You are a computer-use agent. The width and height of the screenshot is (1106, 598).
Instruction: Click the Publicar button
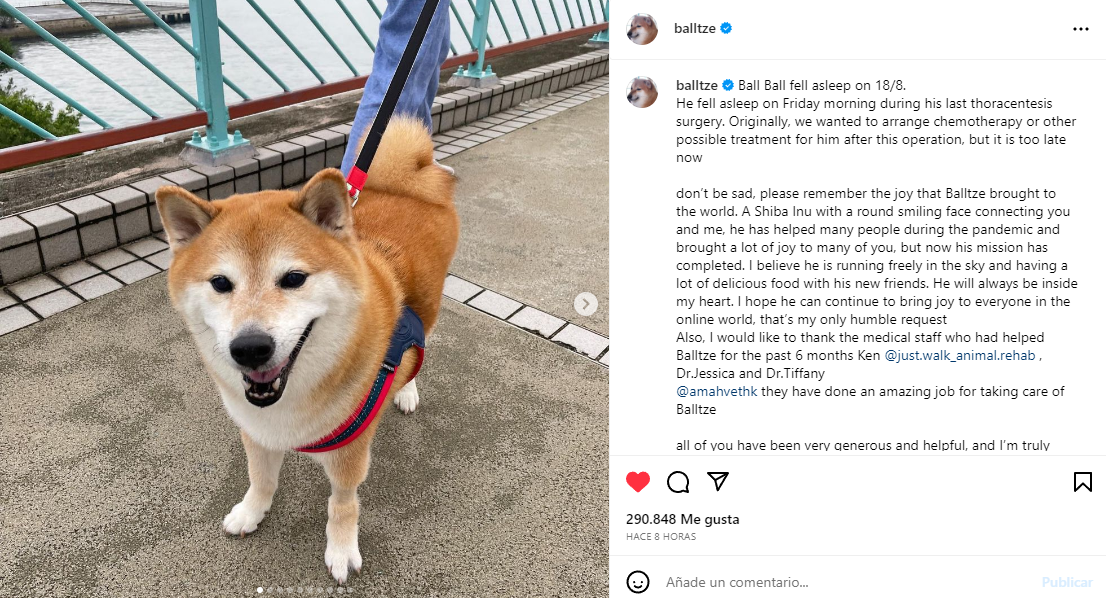(x=1067, y=582)
